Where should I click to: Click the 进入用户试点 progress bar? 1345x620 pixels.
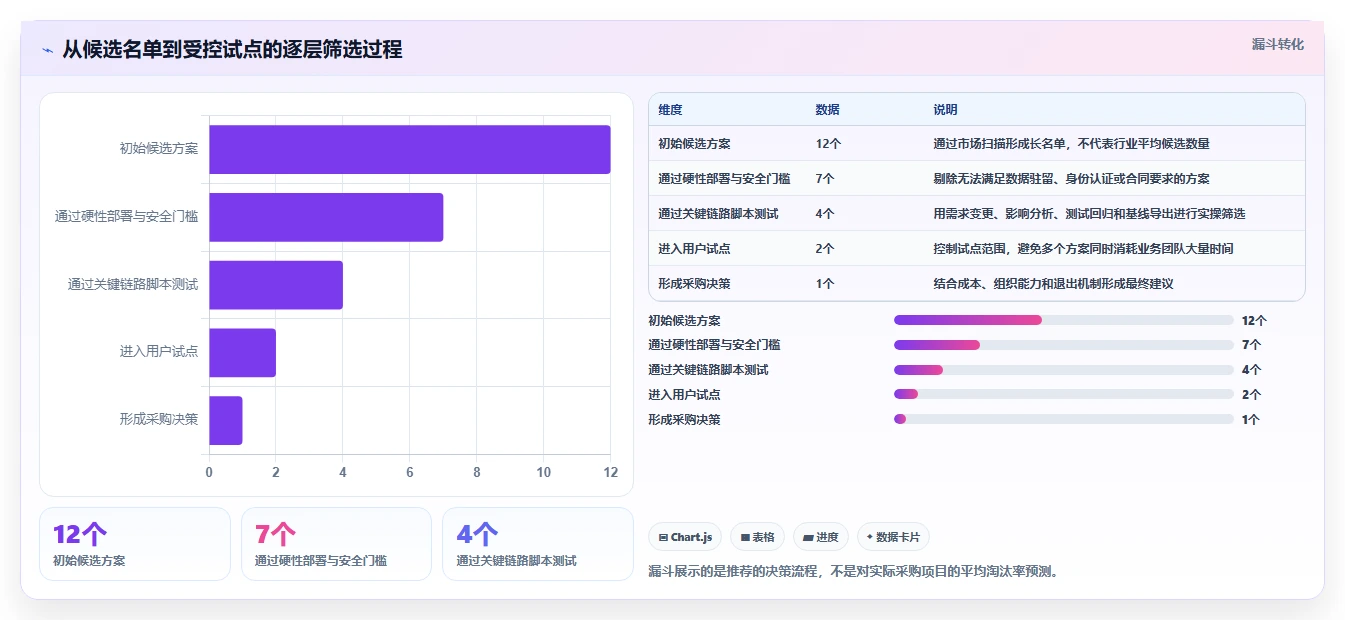click(x=1063, y=395)
